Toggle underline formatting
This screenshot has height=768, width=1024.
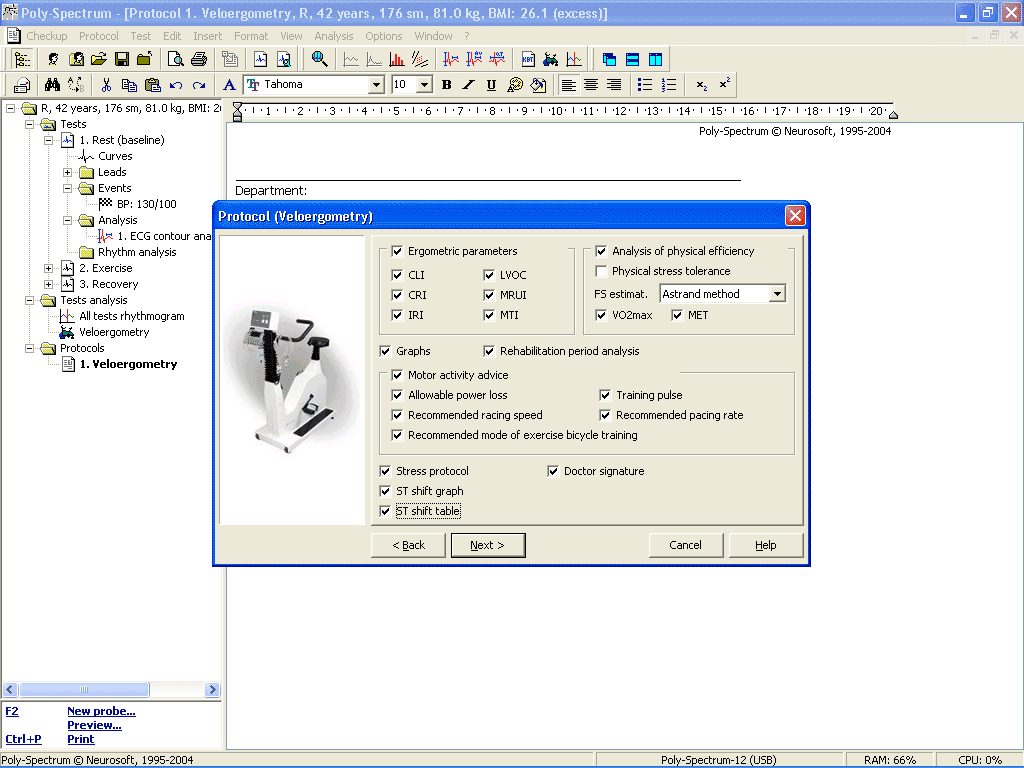[x=491, y=85]
